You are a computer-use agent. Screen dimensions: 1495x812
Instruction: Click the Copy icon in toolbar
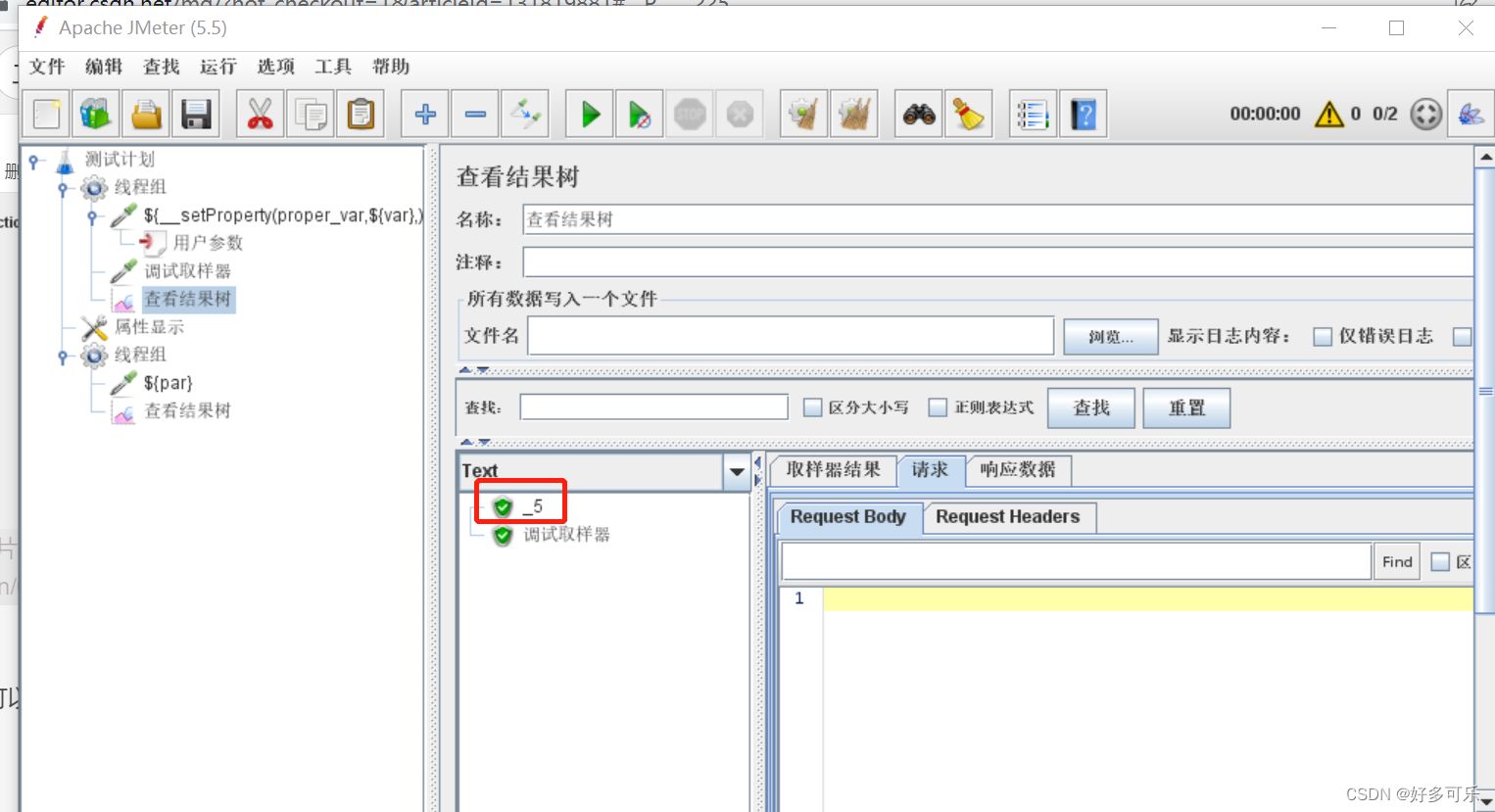point(311,115)
